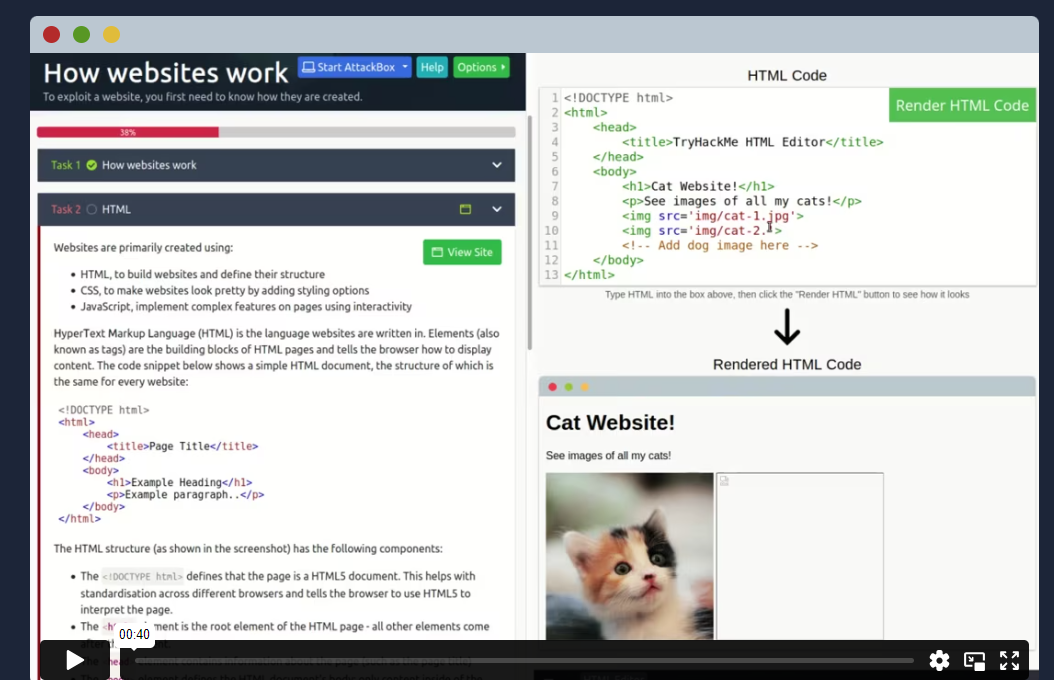1054x680 pixels.
Task: Enable picture-in-picture mode icon
Action: [974, 661]
